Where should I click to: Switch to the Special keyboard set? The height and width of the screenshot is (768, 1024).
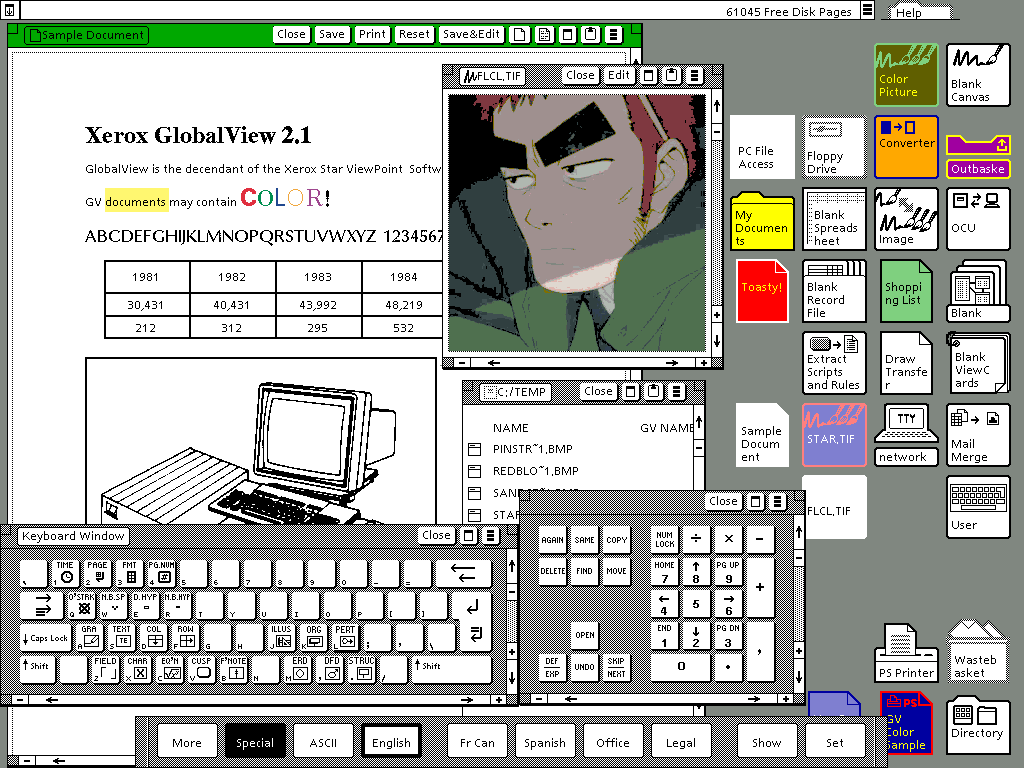[x=255, y=742]
